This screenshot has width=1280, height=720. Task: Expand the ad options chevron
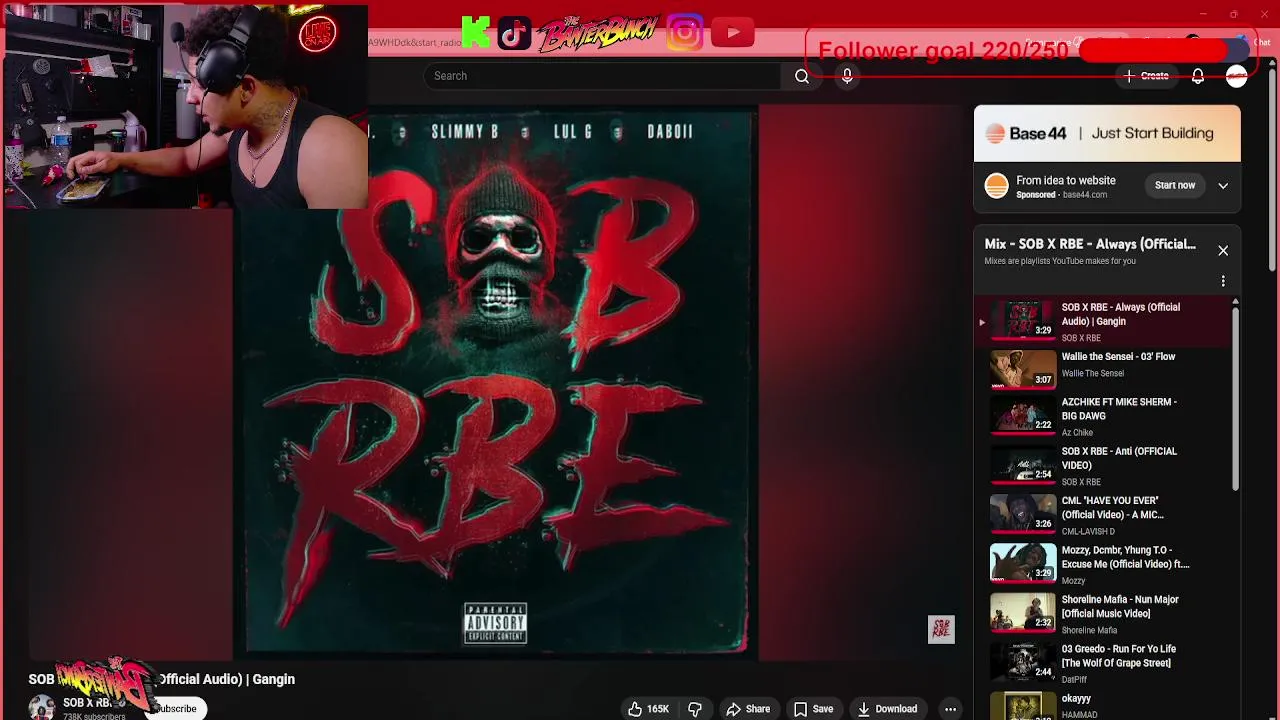[x=1223, y=185]
